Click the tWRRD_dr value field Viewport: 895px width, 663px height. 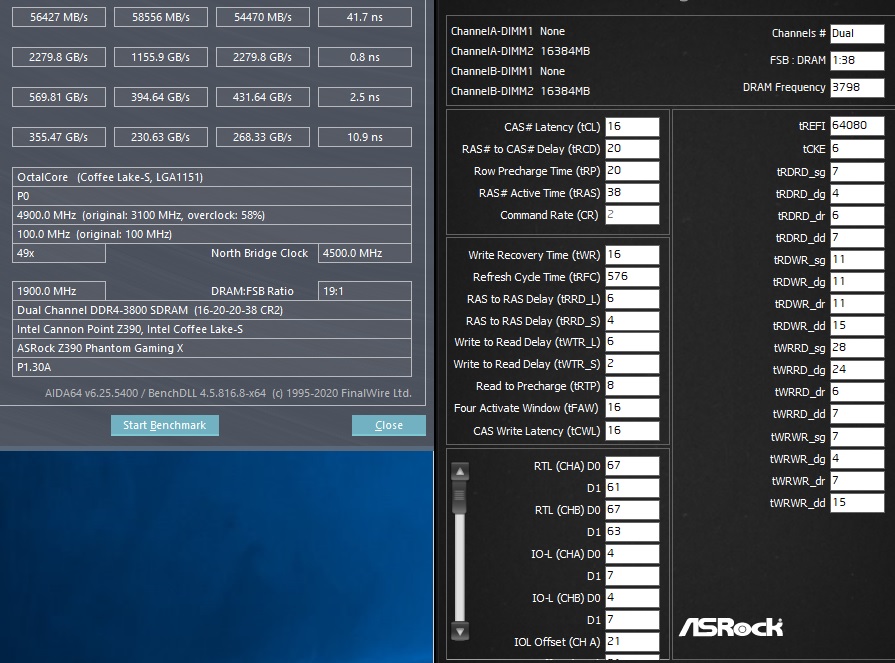click(857, 391)
